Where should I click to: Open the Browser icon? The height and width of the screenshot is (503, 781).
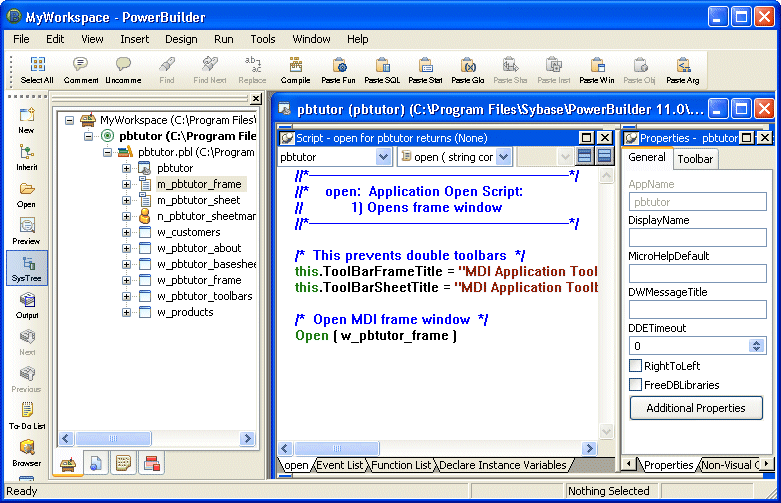click(x=27, y=453)
